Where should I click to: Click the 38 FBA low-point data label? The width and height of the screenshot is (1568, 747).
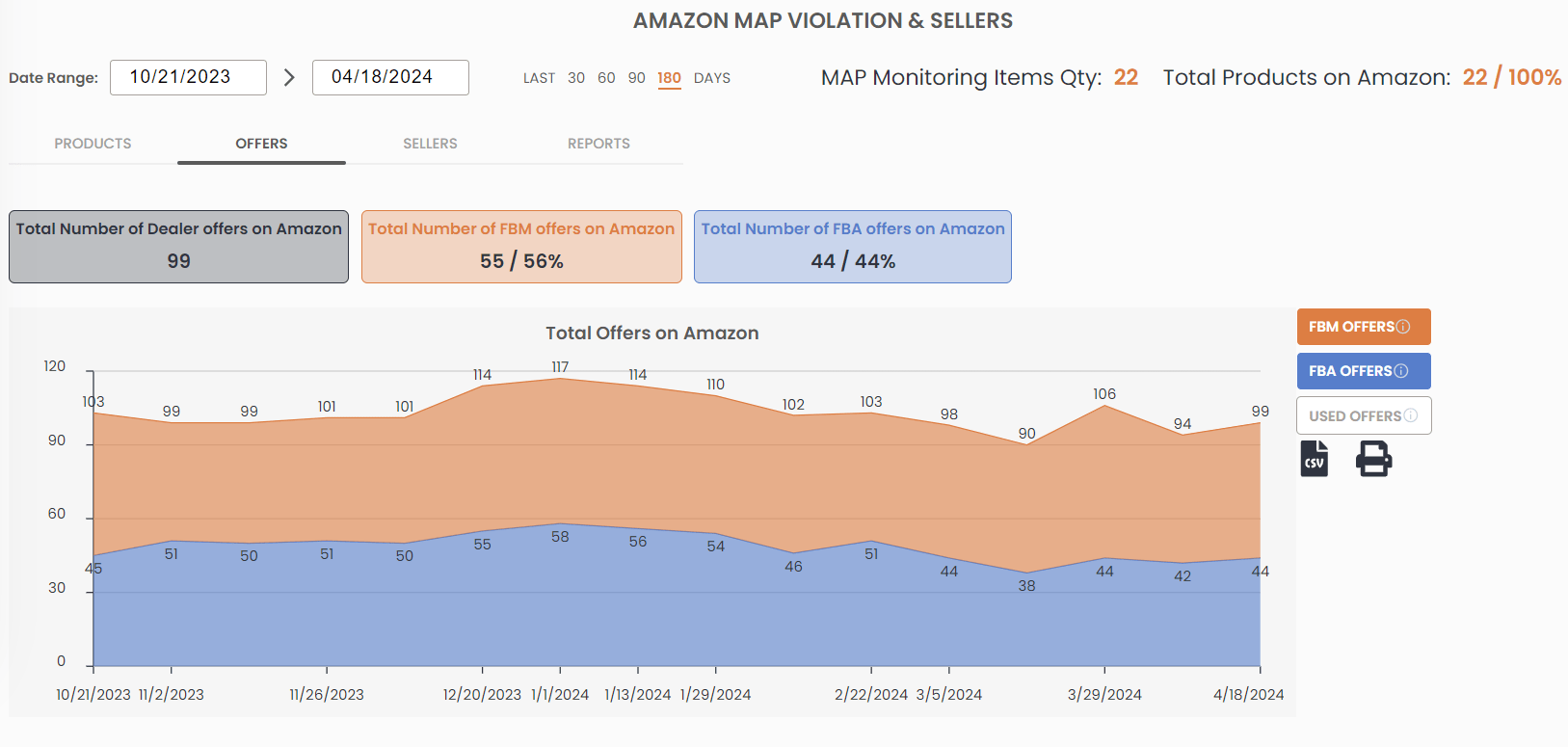[1026, 586]
